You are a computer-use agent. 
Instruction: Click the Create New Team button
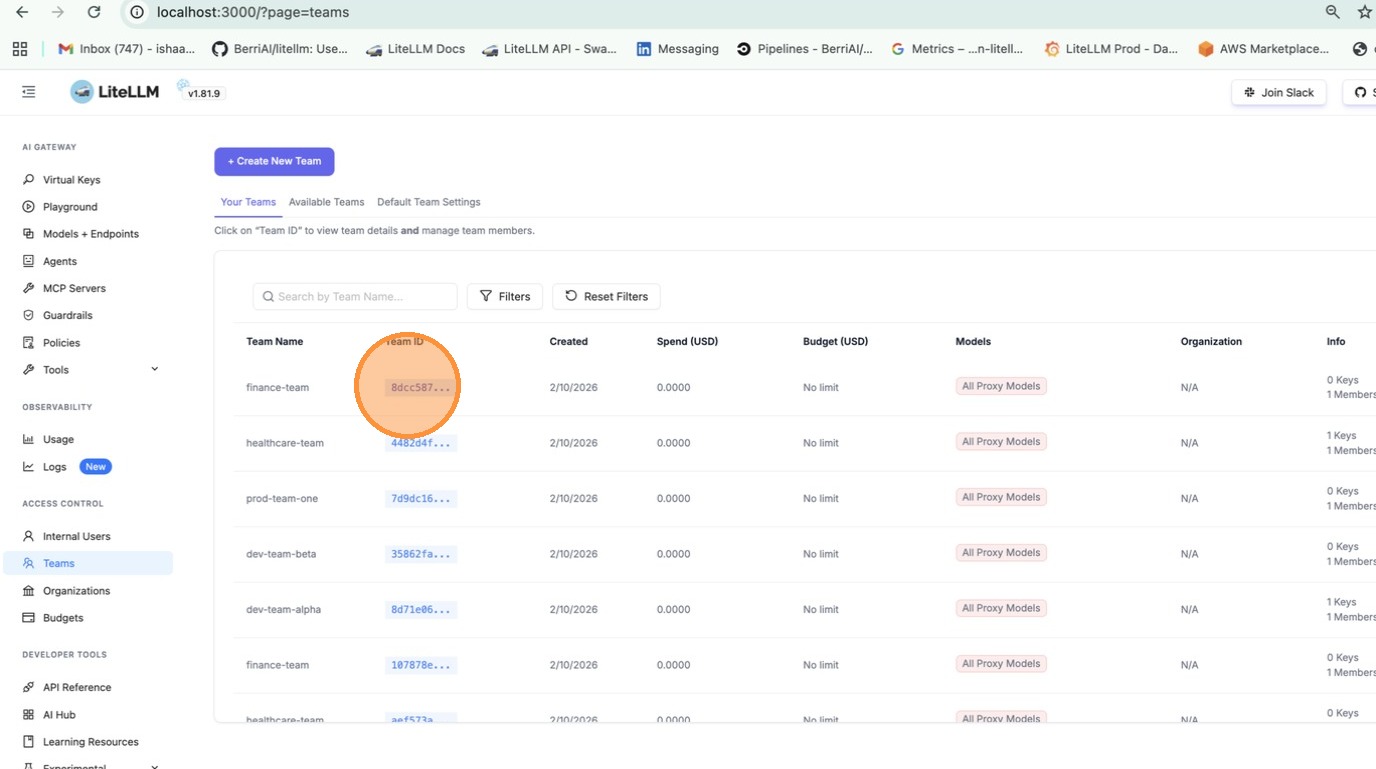coord(274,161)
